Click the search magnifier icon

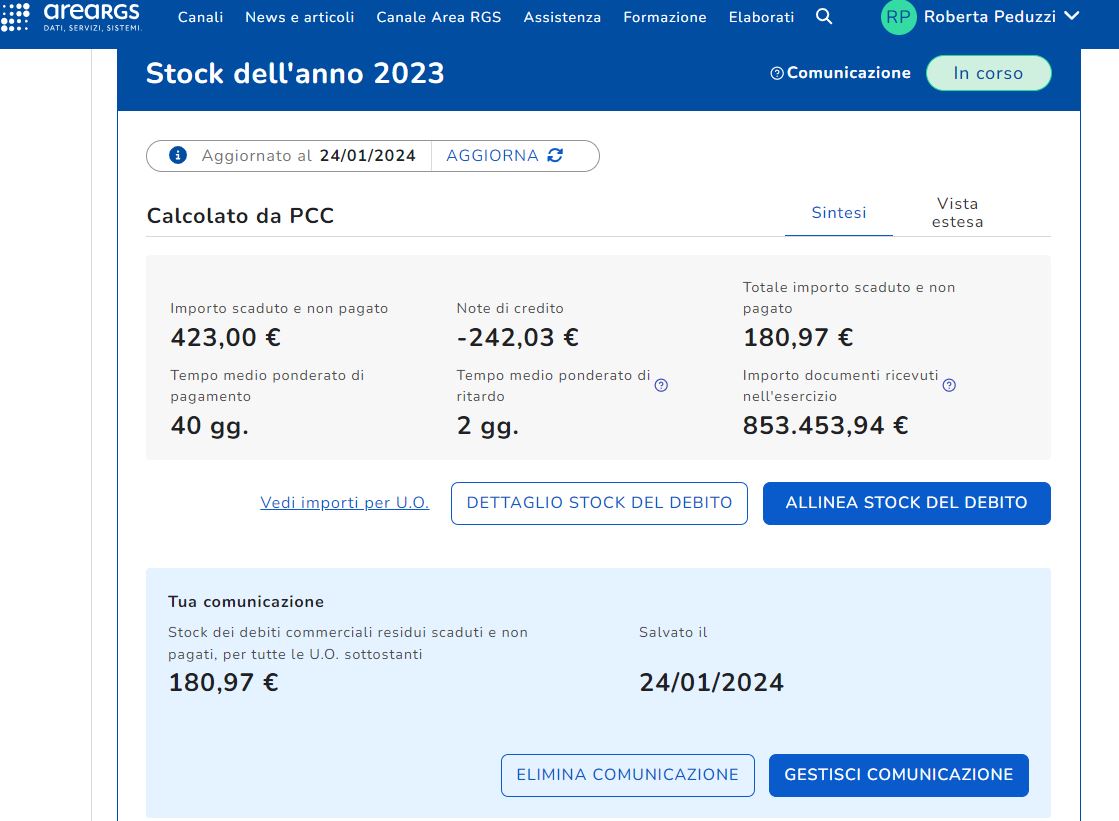pos(824,17)
